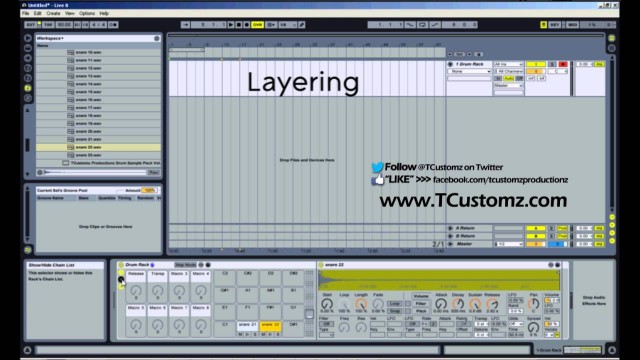Open the Master output routing dropdown

point(508,85)
